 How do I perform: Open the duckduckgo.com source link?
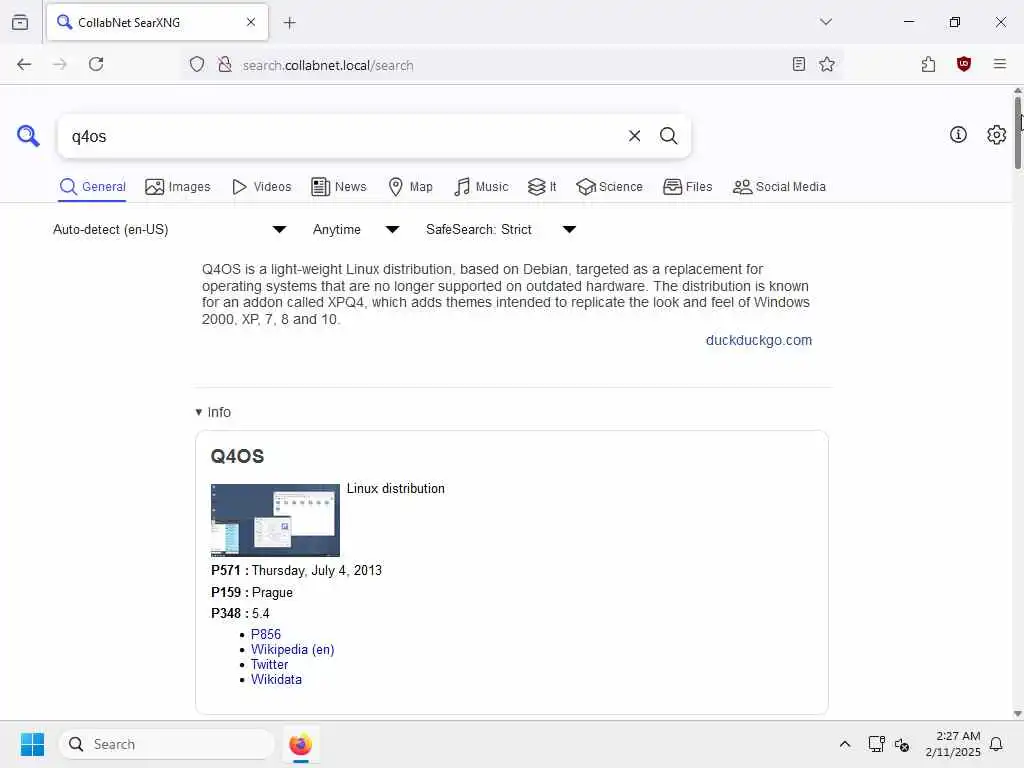pos(758,340)
